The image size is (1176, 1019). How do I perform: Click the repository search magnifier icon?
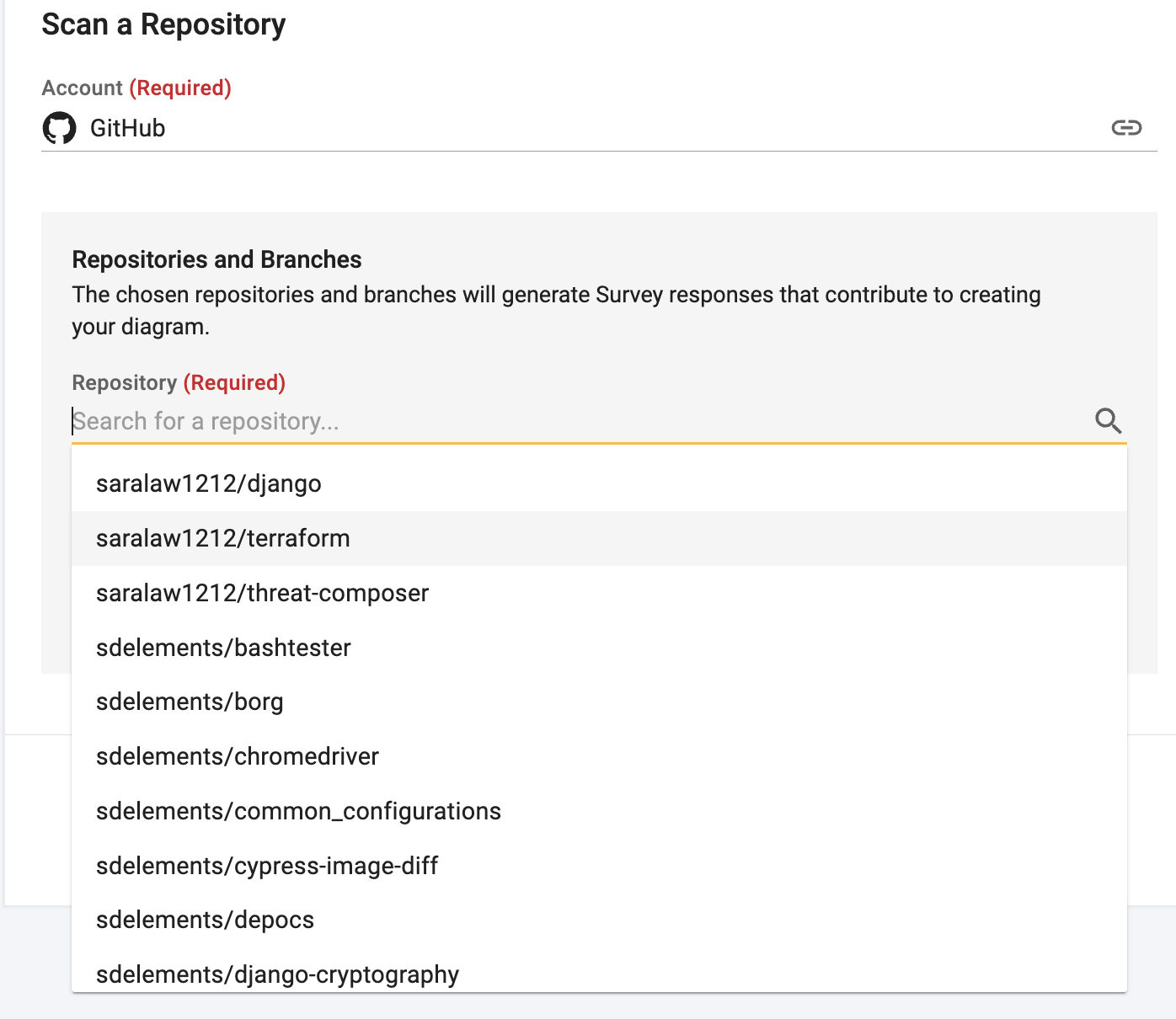1109,420
